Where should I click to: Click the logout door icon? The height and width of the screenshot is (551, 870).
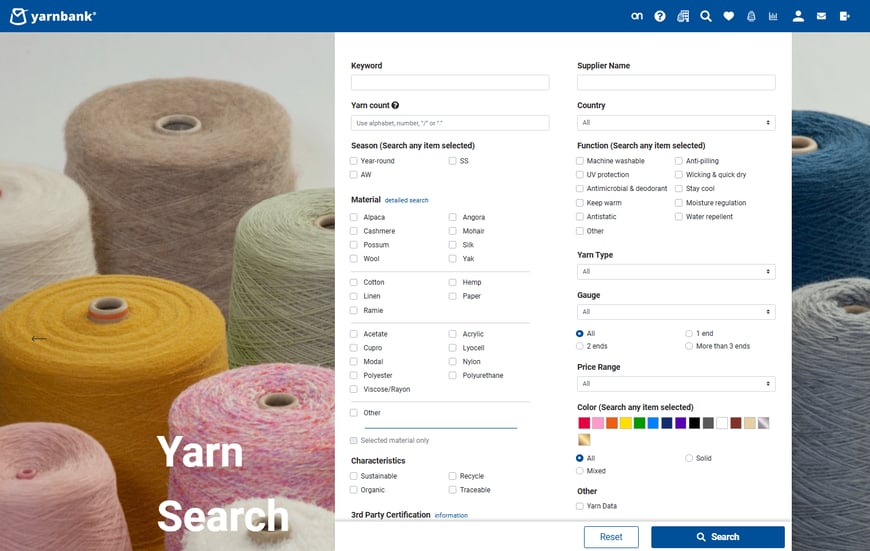point(844,16)
